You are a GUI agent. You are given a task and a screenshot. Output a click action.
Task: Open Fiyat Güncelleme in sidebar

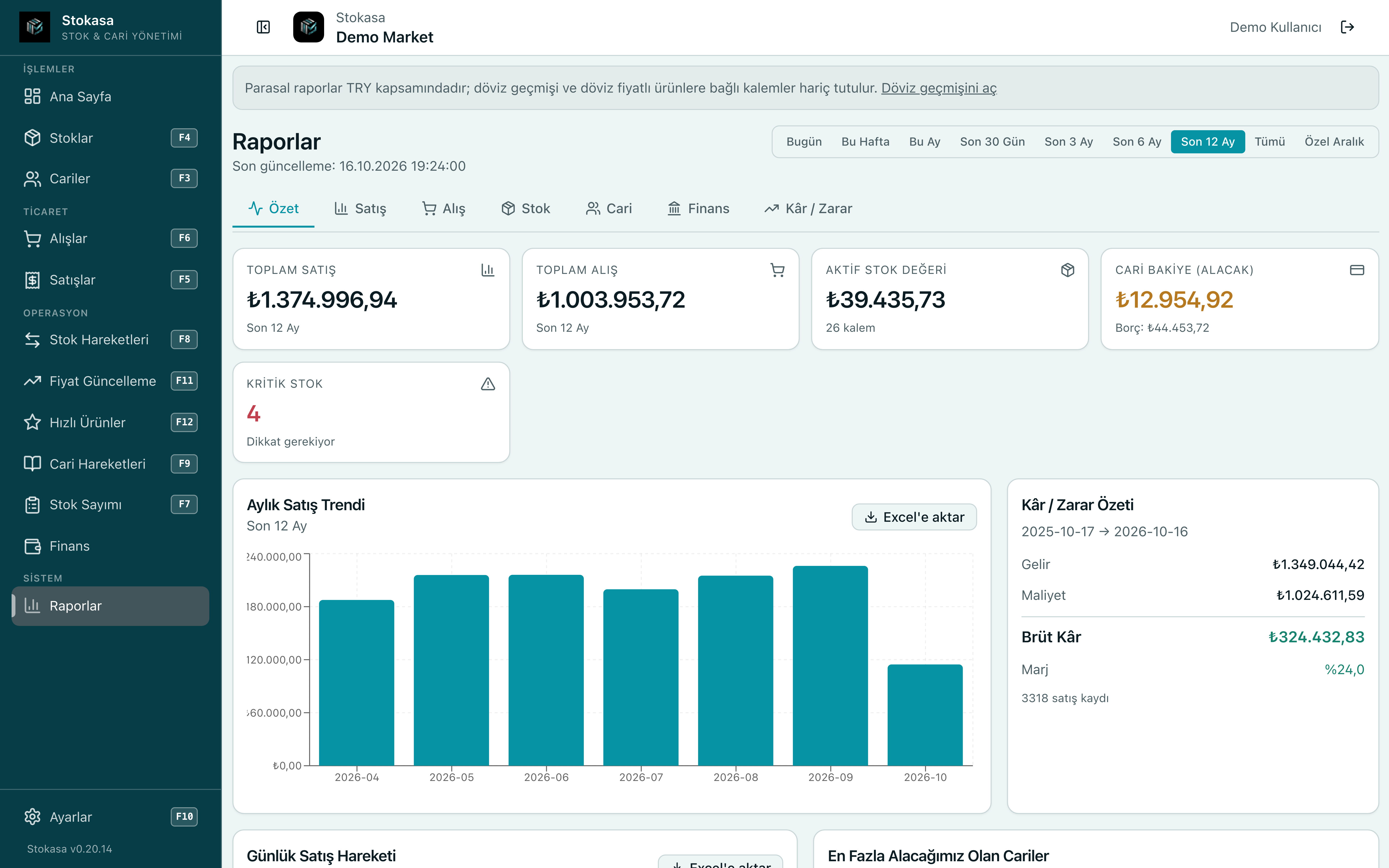tap(110, 381)
